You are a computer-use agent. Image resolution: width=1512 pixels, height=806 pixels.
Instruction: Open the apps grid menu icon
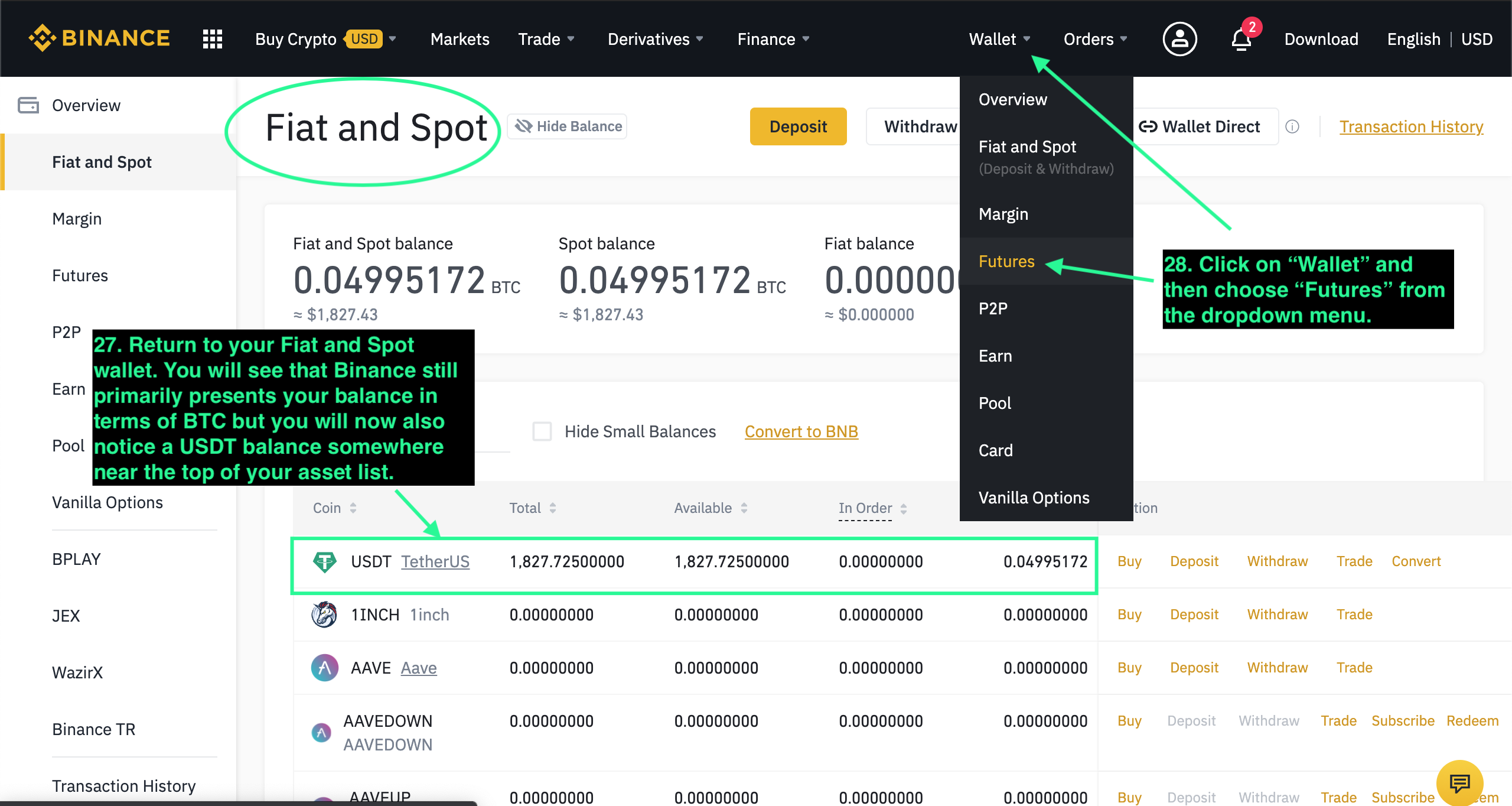pyautogui.click(x=213, y=39)
